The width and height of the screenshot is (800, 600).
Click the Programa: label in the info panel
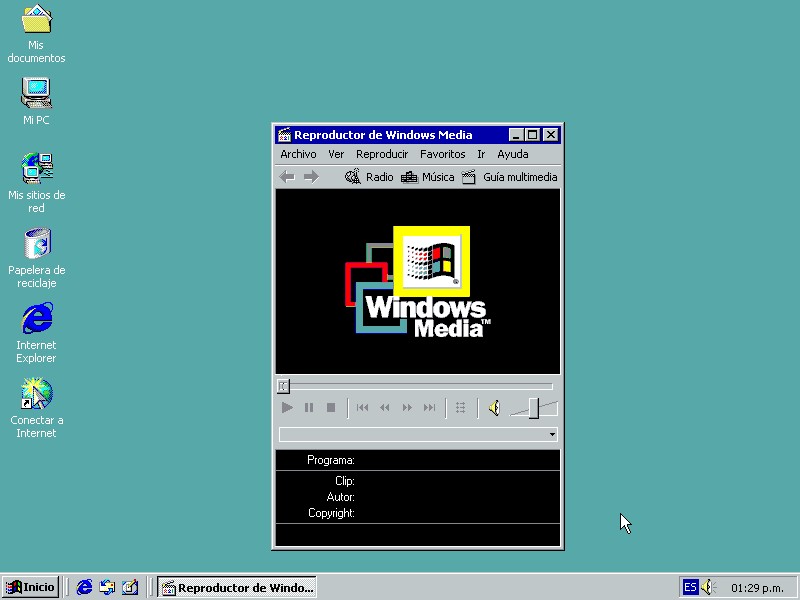point(331,460)
